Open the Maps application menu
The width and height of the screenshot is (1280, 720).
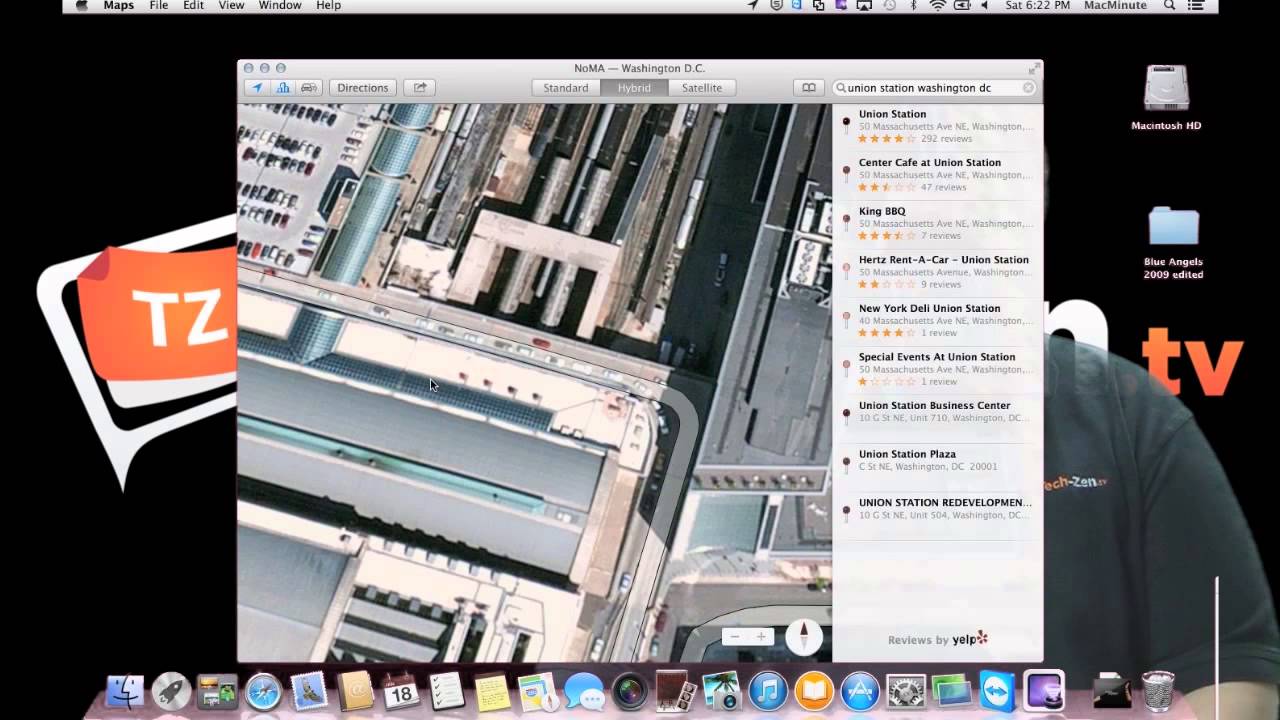pos(117,6)
